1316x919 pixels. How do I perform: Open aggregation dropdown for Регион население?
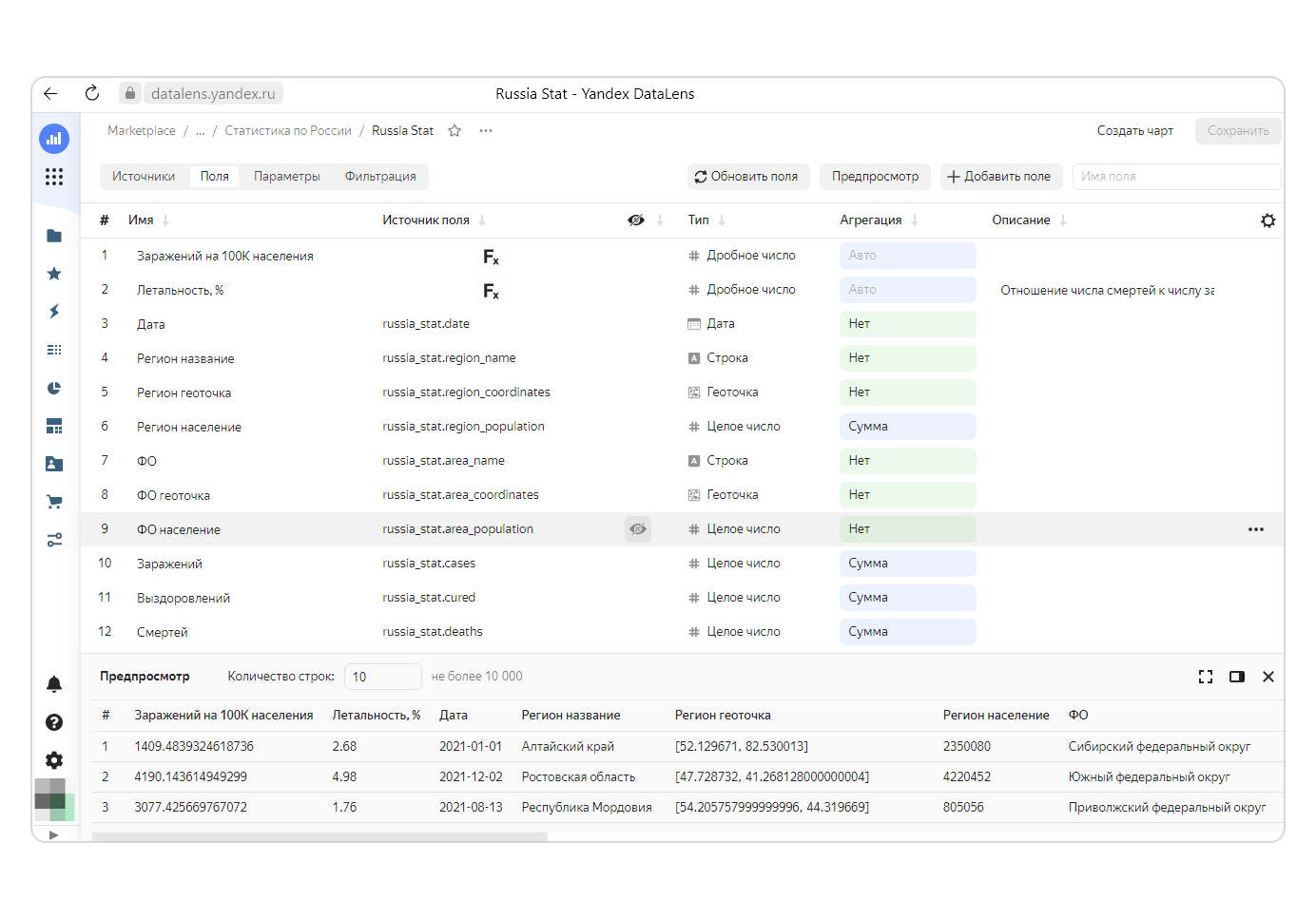[x=907, y=427]
